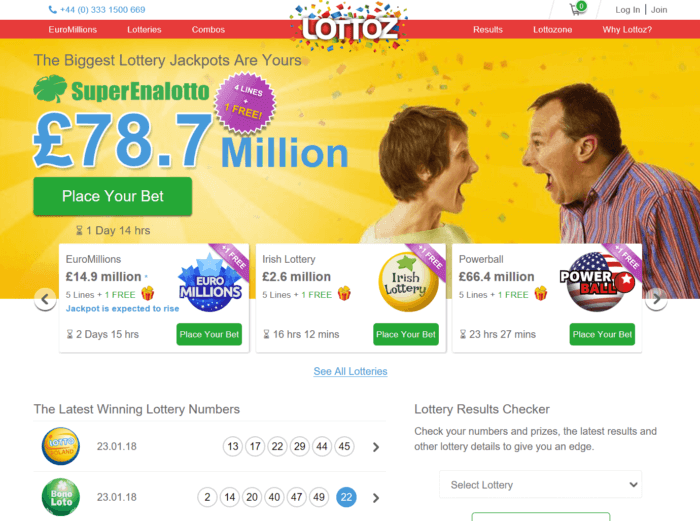Open the shopping cart icon

pos(578,9)
